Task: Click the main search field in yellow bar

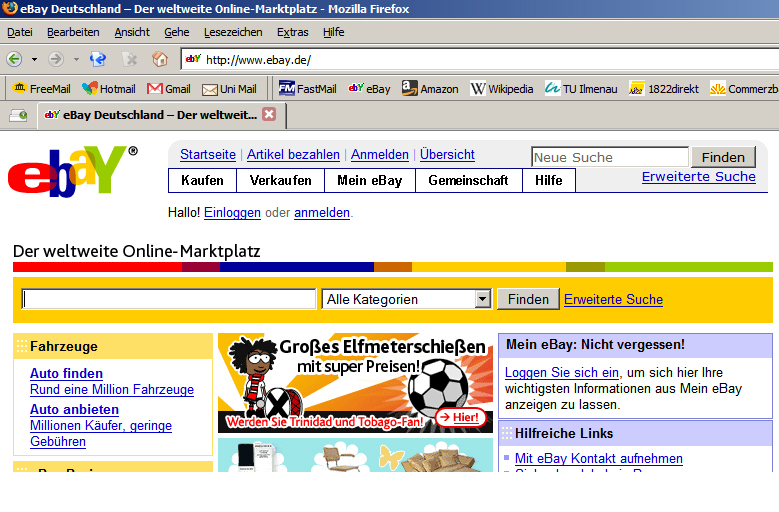Action: tap(169, 299)
